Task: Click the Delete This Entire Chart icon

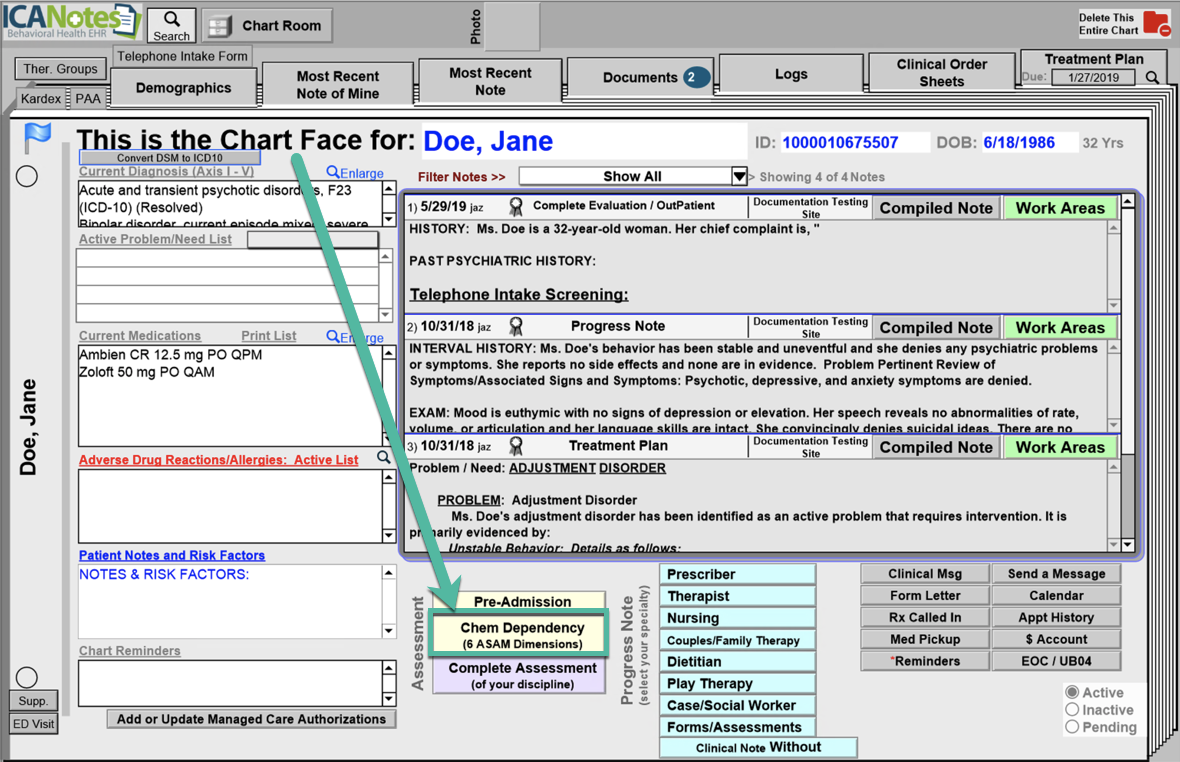Action: [1155, 23]
